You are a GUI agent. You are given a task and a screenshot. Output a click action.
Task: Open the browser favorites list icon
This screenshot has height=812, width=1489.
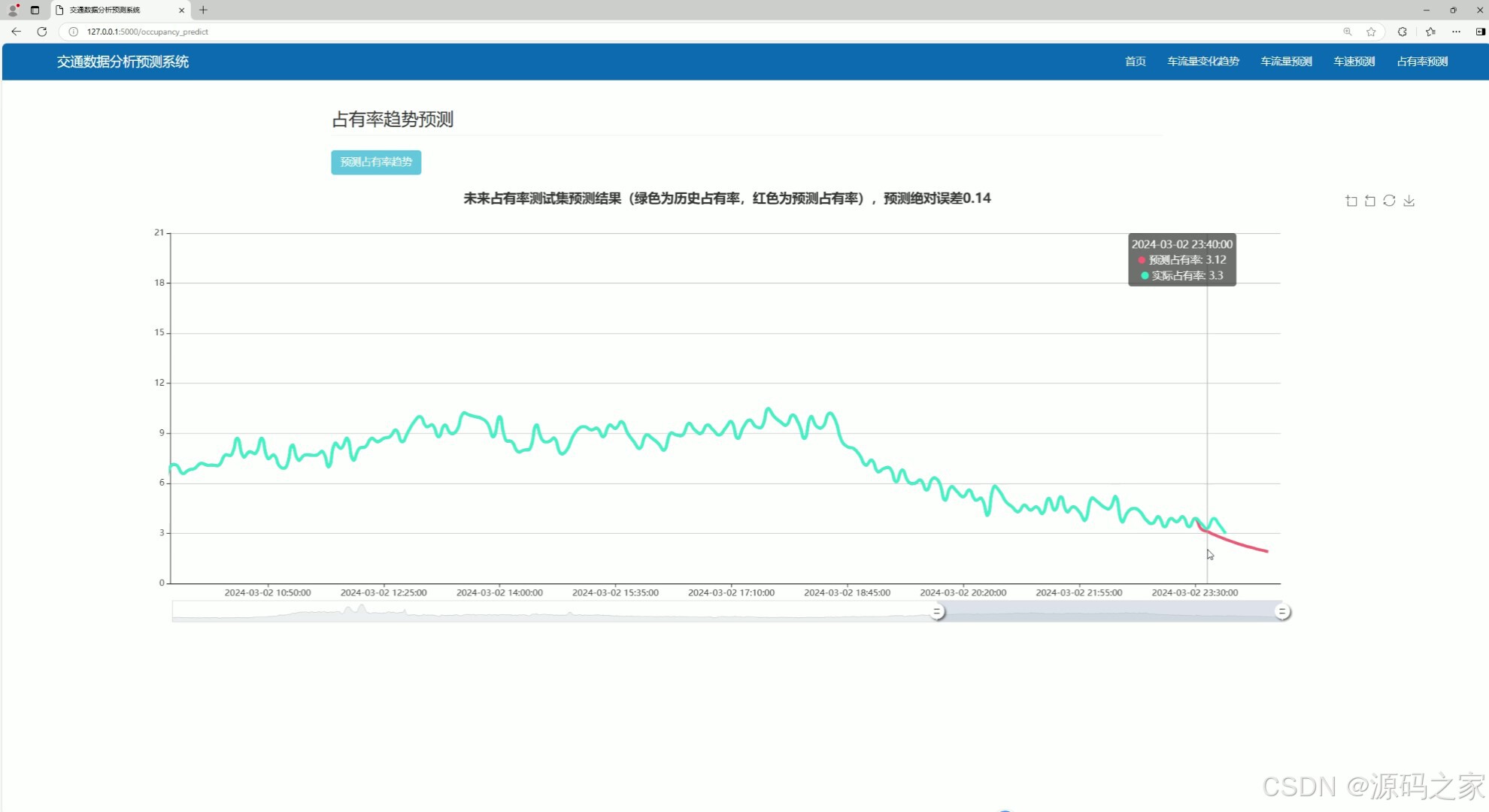coord(1430,32)
